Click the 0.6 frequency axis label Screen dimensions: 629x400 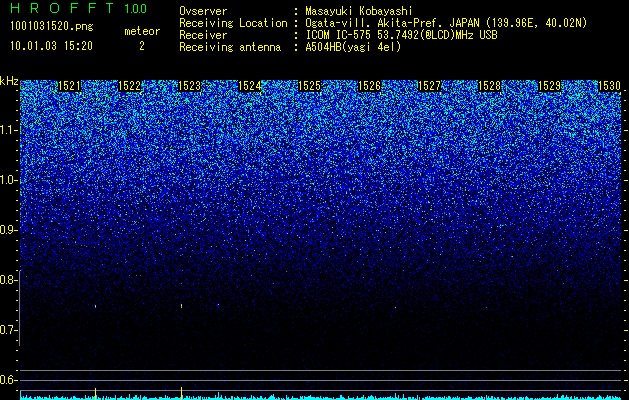click(8, 380)
